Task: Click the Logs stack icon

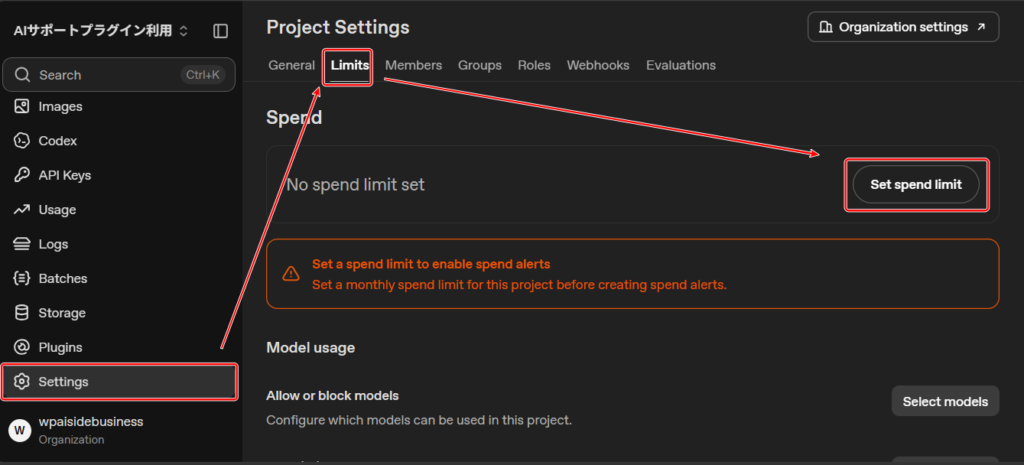Action: (x=22, y=244)
